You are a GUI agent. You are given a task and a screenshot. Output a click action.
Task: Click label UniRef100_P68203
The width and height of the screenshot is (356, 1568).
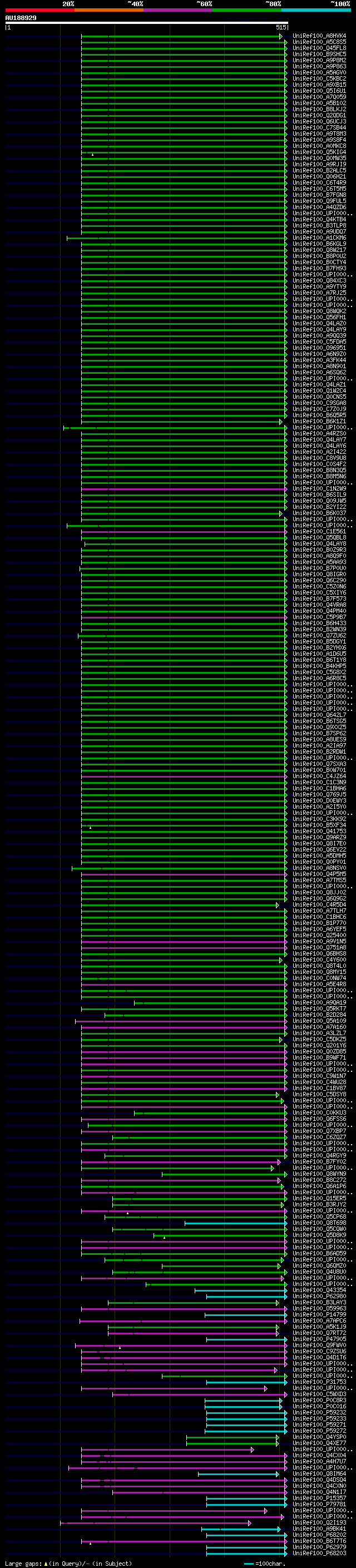[319, 1554]
